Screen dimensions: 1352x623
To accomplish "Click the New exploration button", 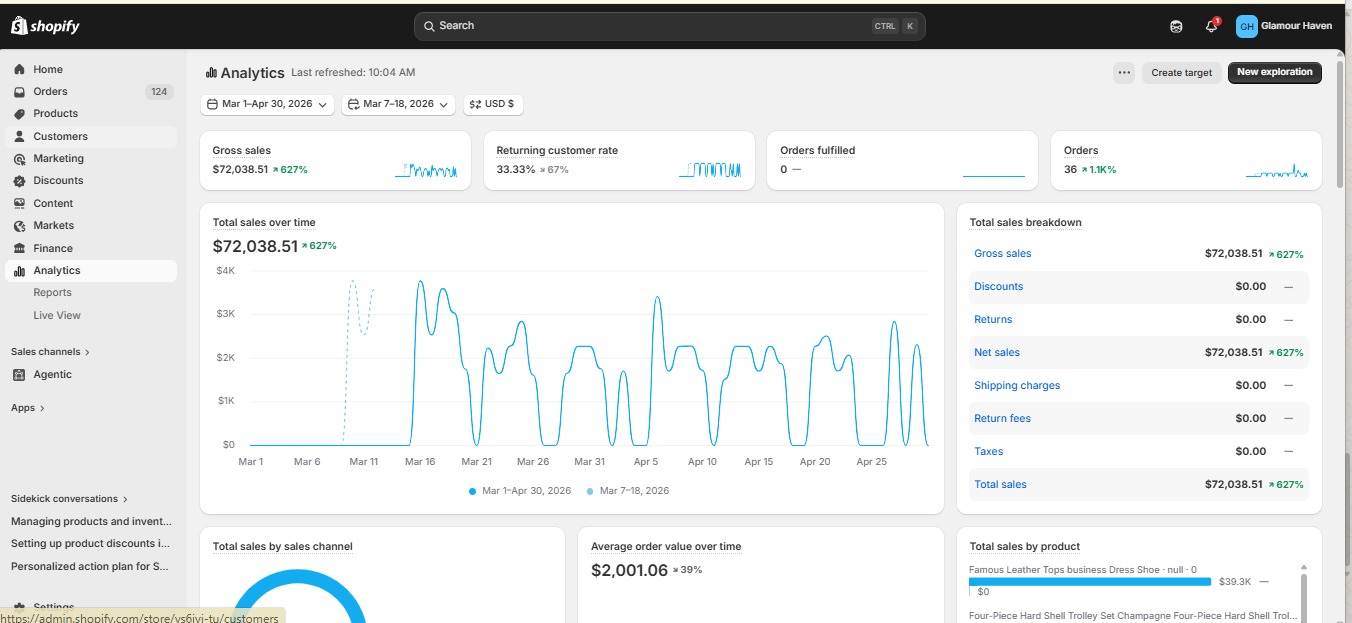I will coord(1275,72).
